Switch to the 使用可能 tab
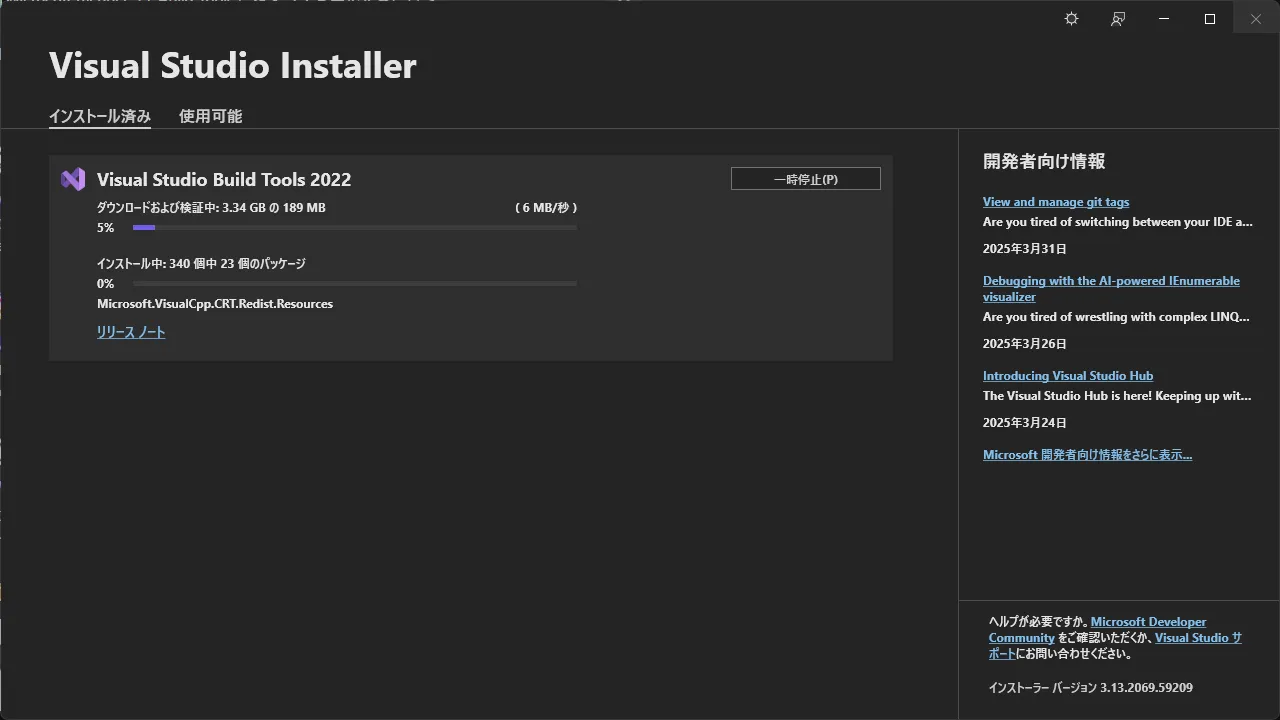The width and height of the screenshot is (1280, 720). coord(210,116)
